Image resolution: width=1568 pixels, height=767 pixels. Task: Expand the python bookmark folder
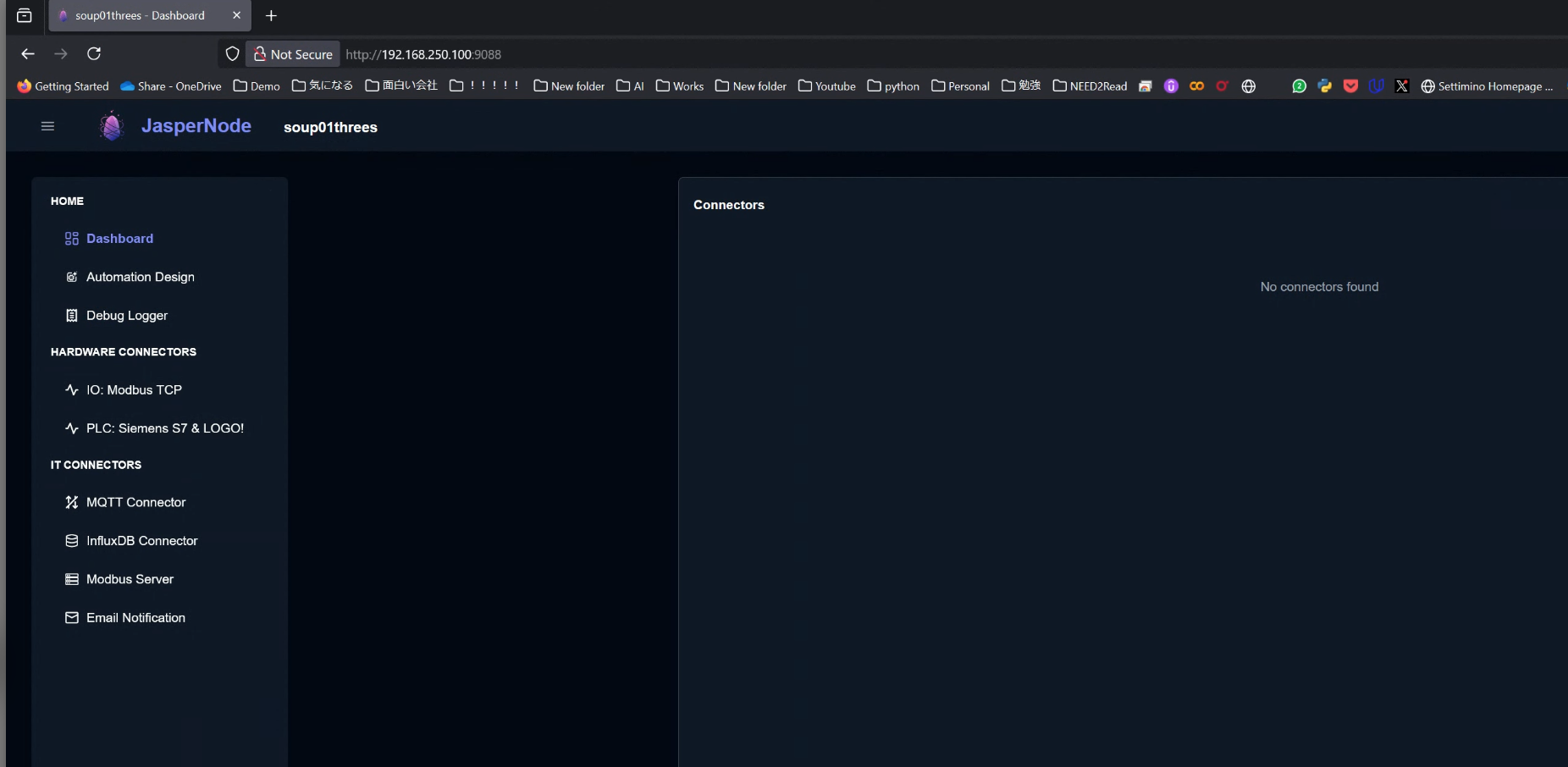(893, 86)
